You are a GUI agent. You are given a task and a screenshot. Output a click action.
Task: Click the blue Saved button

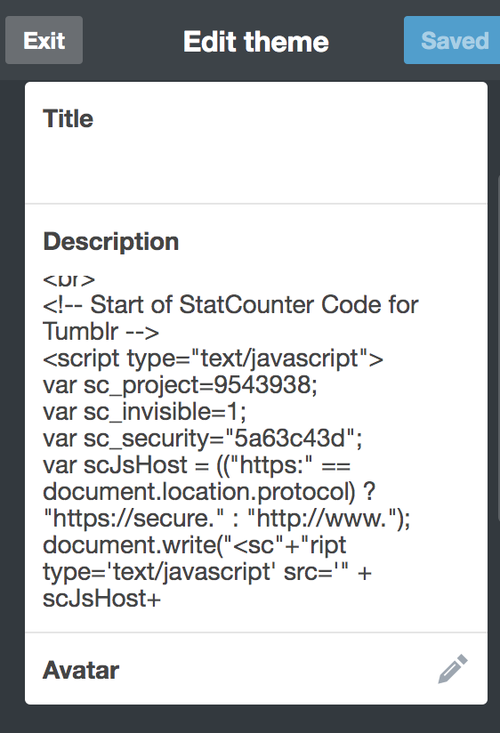pos(452,40)
